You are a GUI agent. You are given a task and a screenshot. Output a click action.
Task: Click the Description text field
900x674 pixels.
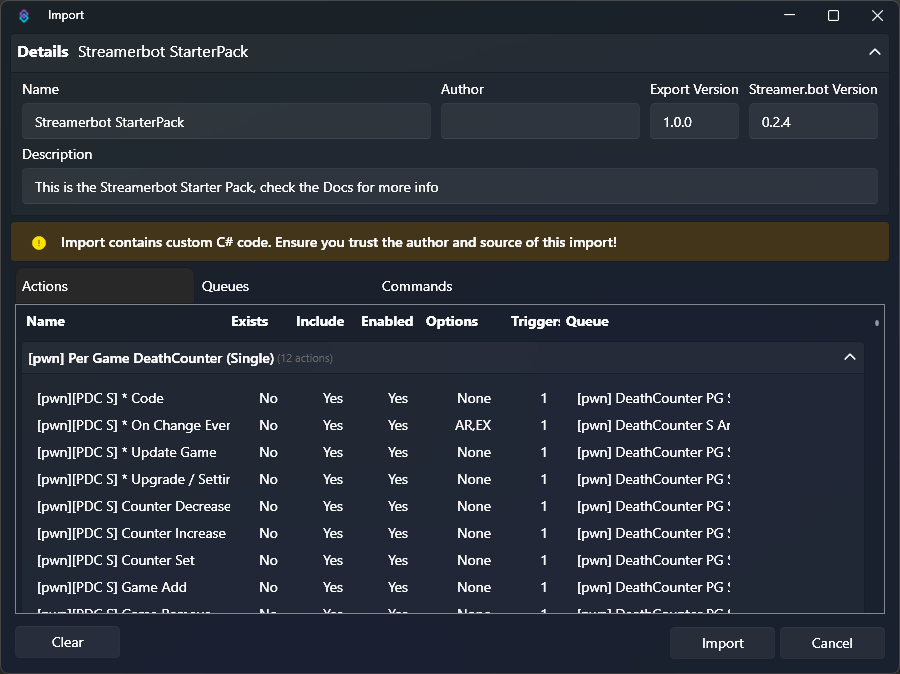click(x=449, y=187)
